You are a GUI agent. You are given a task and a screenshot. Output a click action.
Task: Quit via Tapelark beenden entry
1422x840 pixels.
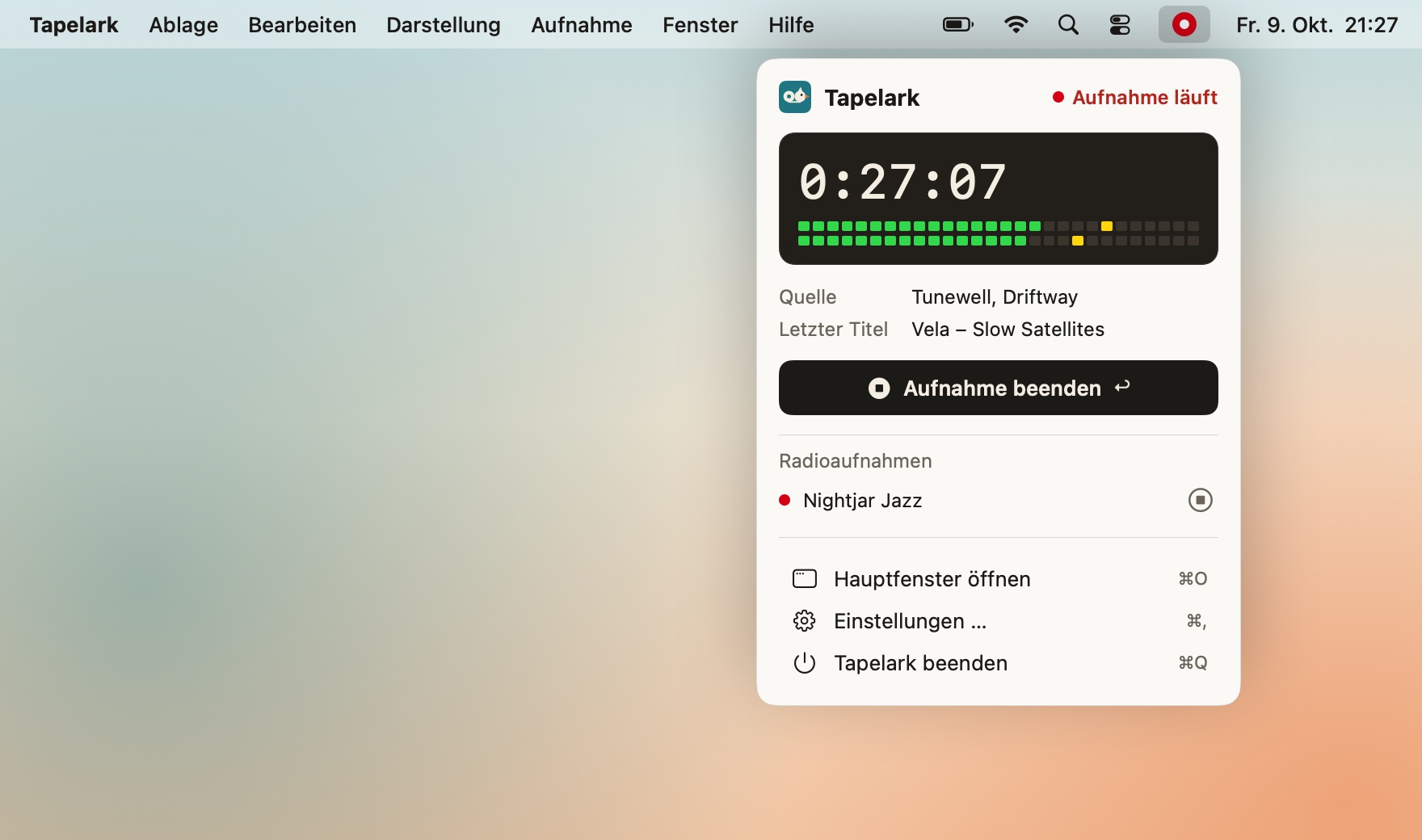pos(999,662)
